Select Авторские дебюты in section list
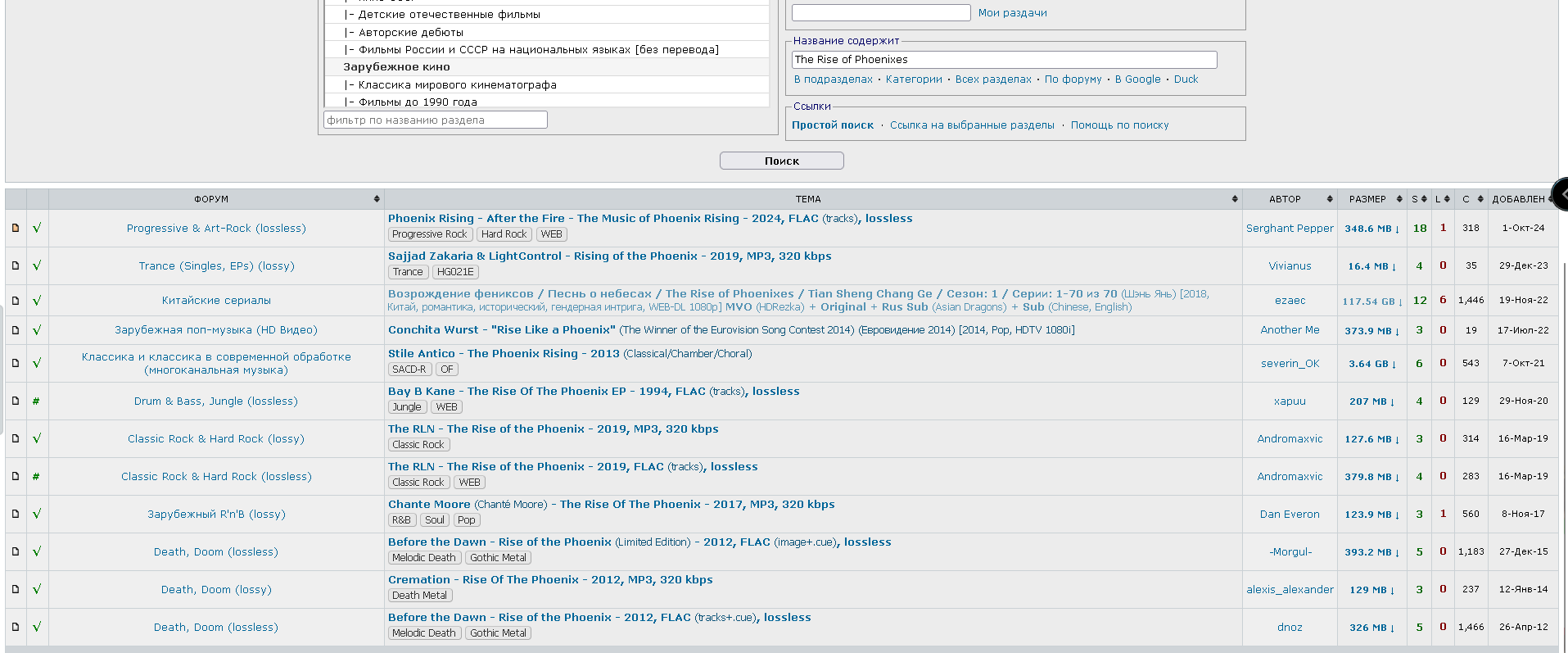Image resolution: width=1568 pixels, height=653 pixels. point(546,32)
